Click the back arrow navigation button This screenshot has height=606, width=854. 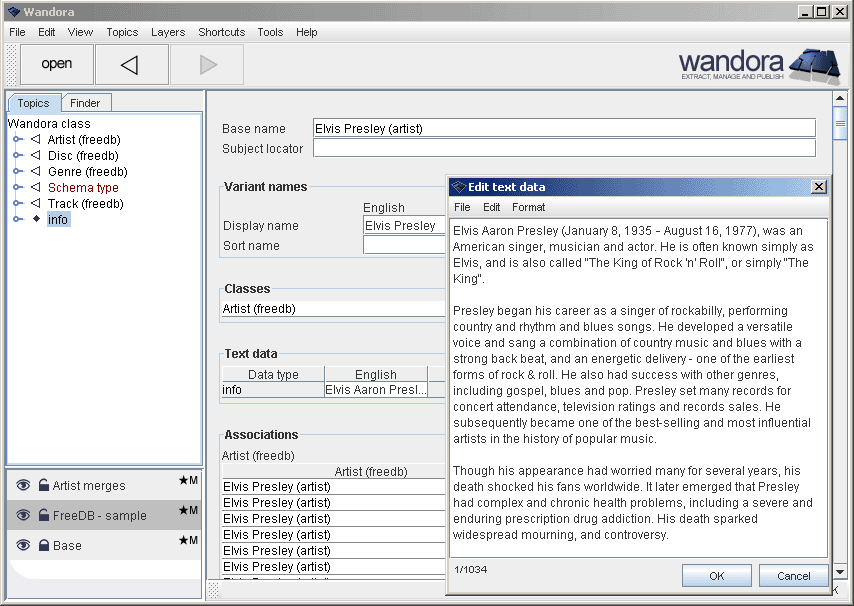tap(130, 65)
